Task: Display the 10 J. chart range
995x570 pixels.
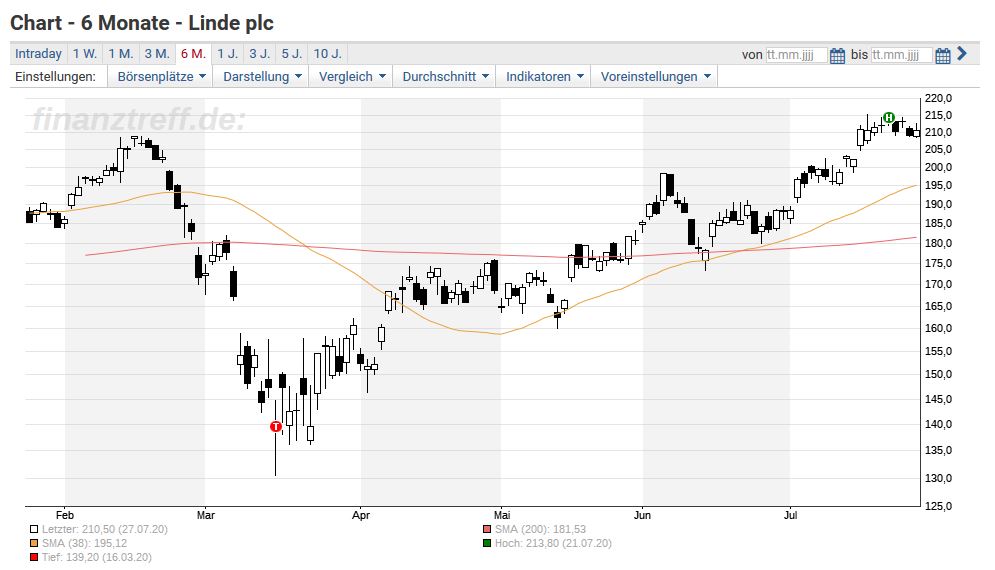Action: 327,54
